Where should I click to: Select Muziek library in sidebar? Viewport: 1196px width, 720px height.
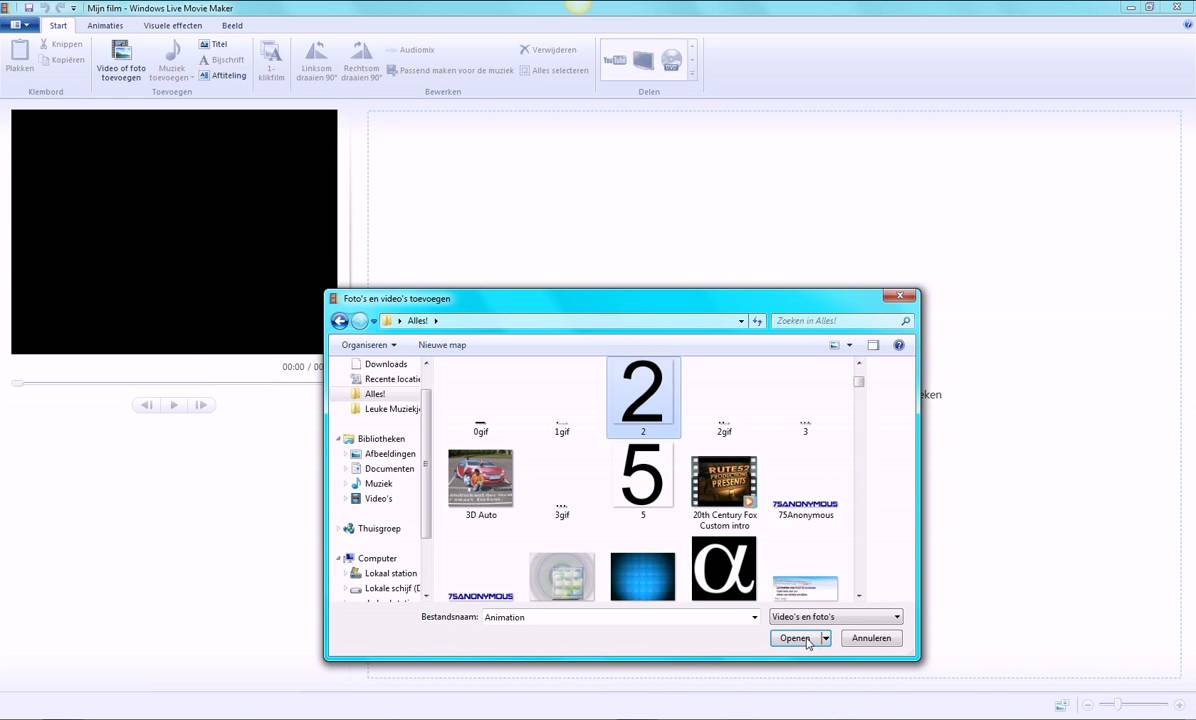point(371,484)
